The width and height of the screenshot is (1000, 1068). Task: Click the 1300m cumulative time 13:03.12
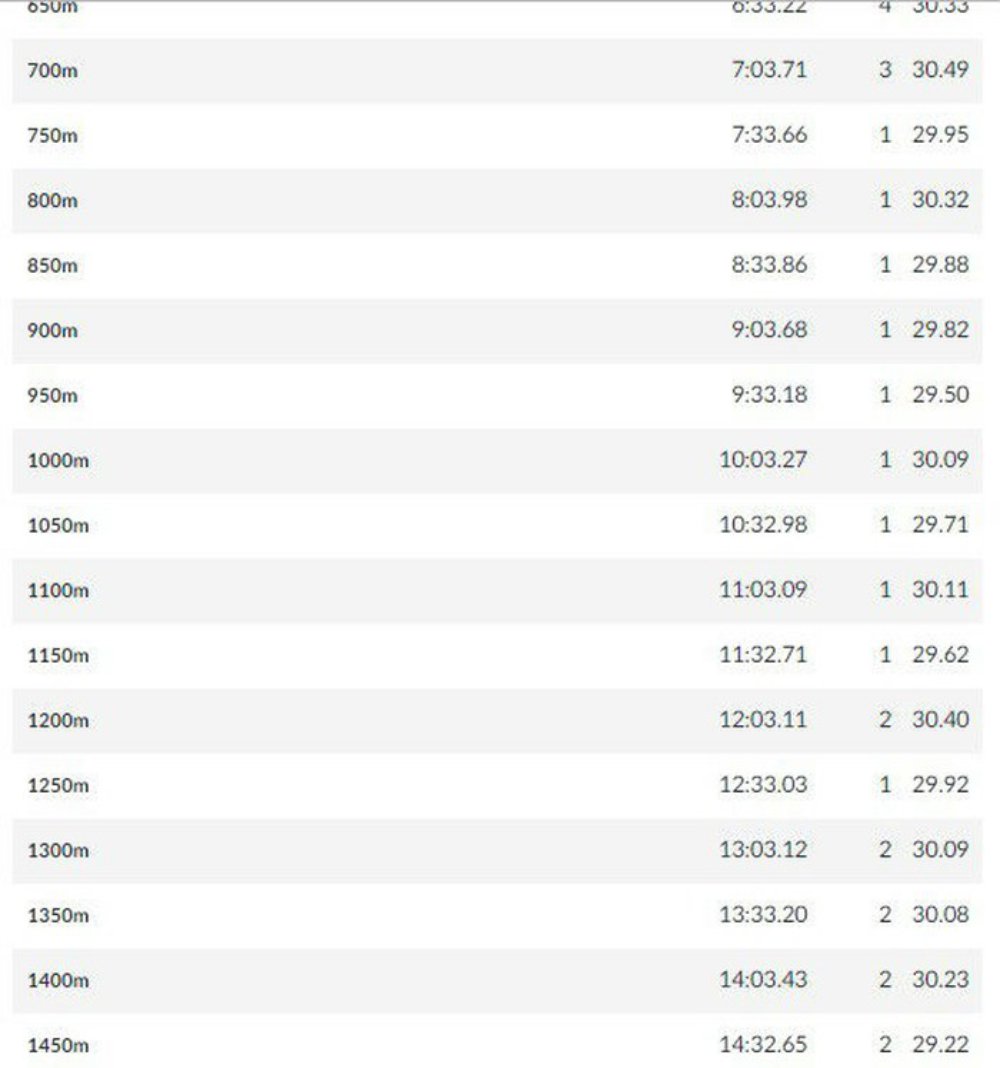(x=763, y=849)
